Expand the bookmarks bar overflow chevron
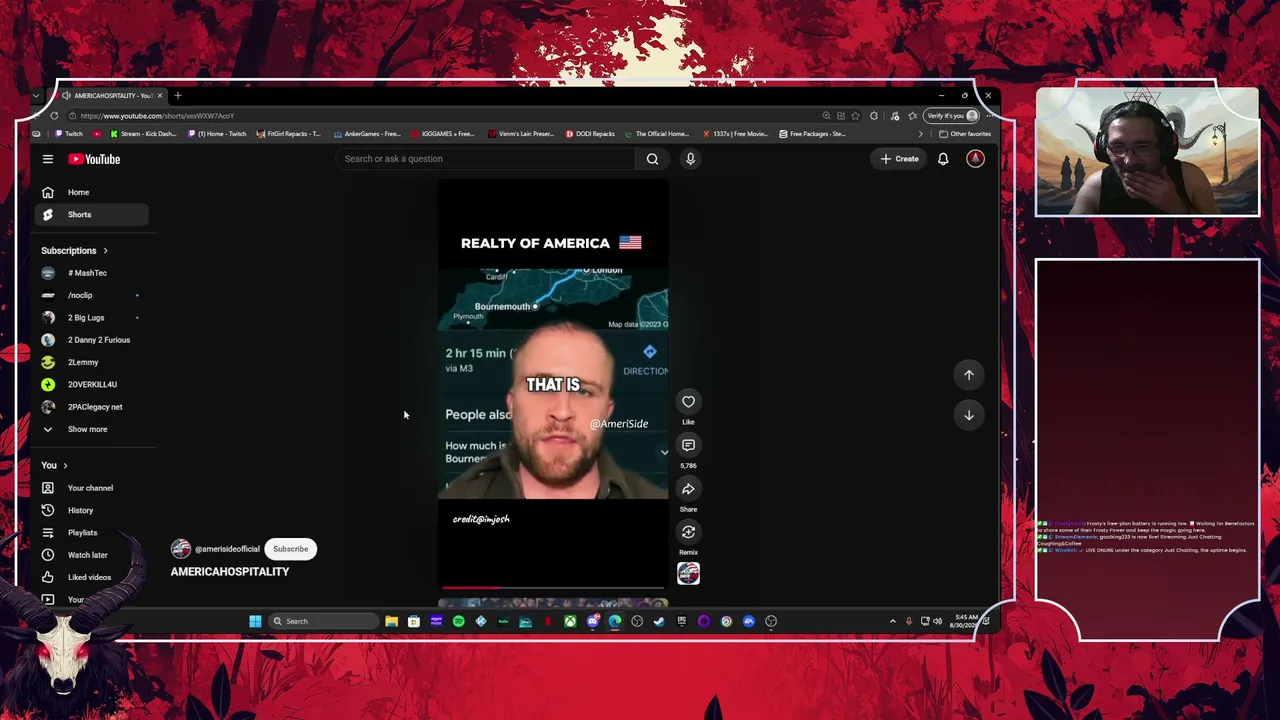 point(921,134)
